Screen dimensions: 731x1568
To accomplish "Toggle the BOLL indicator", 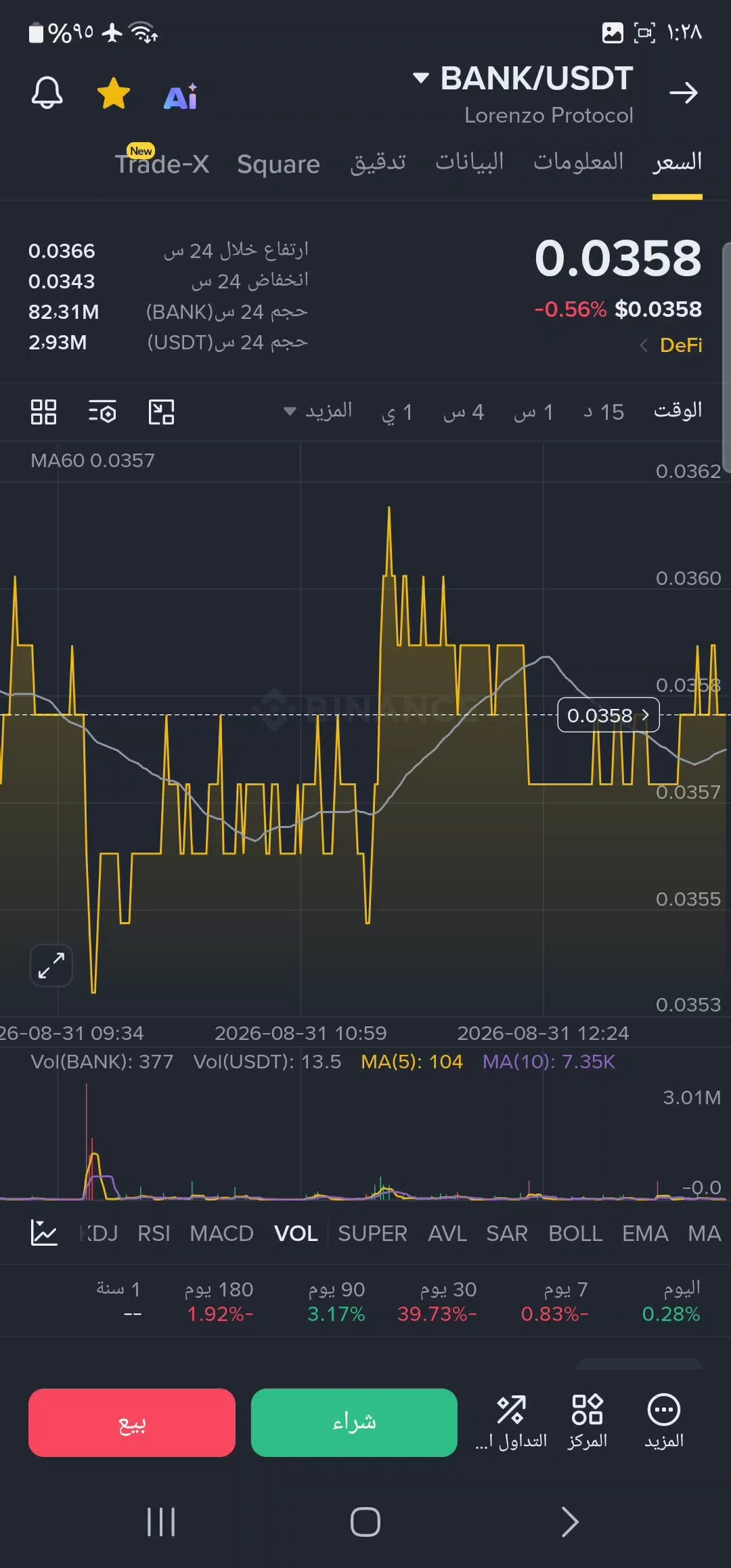I will 575,1234.
